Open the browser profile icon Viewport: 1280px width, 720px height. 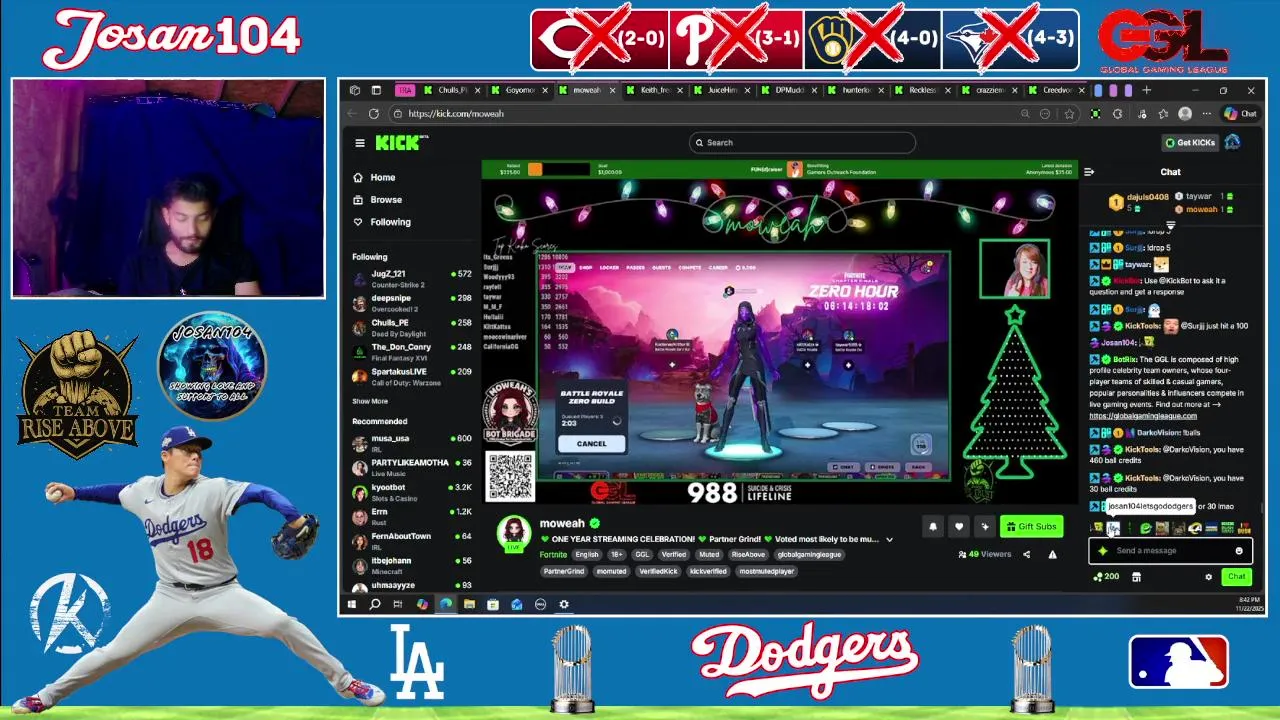1185,114
